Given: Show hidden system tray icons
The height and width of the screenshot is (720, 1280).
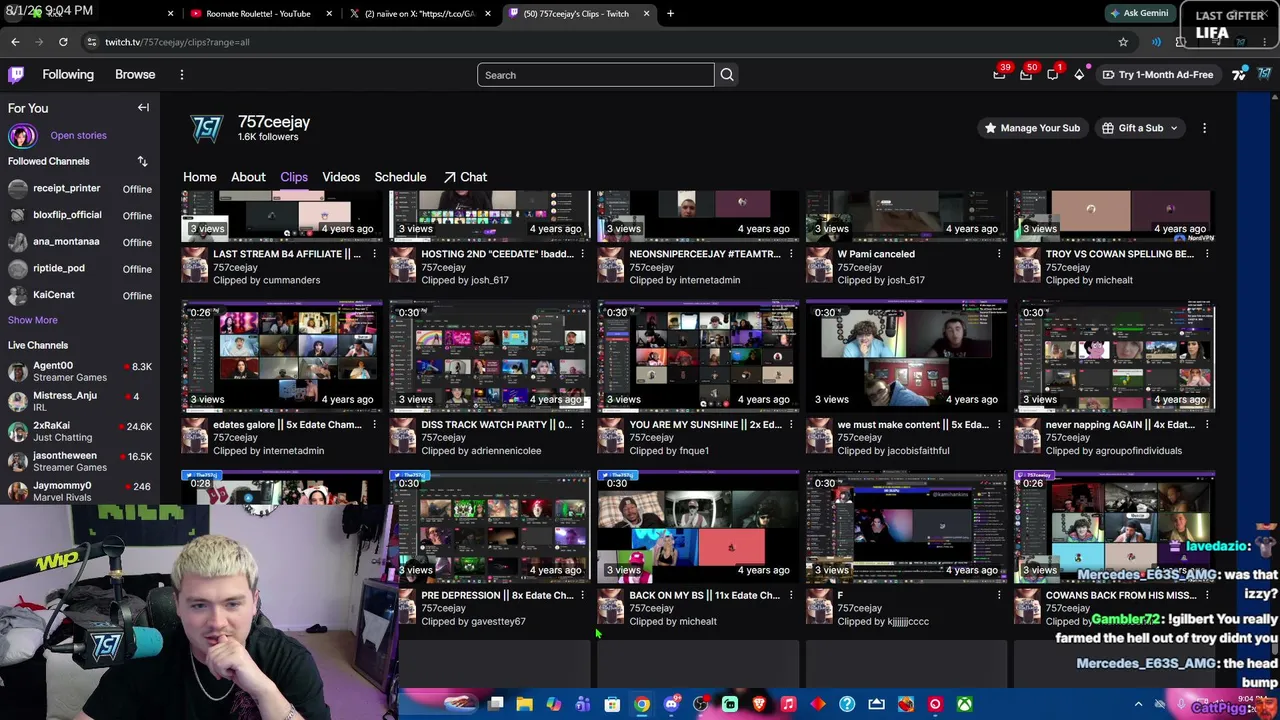Looking at the screenshot, I should tap(1138, 705).
